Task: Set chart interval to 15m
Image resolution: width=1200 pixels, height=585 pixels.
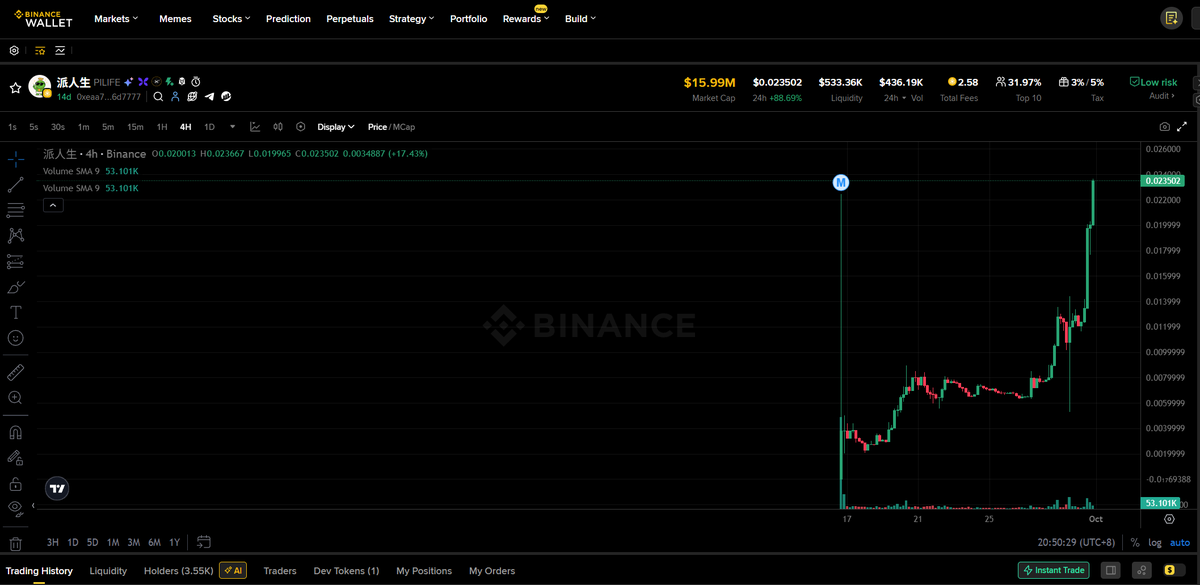Action: tap(135, 127)
